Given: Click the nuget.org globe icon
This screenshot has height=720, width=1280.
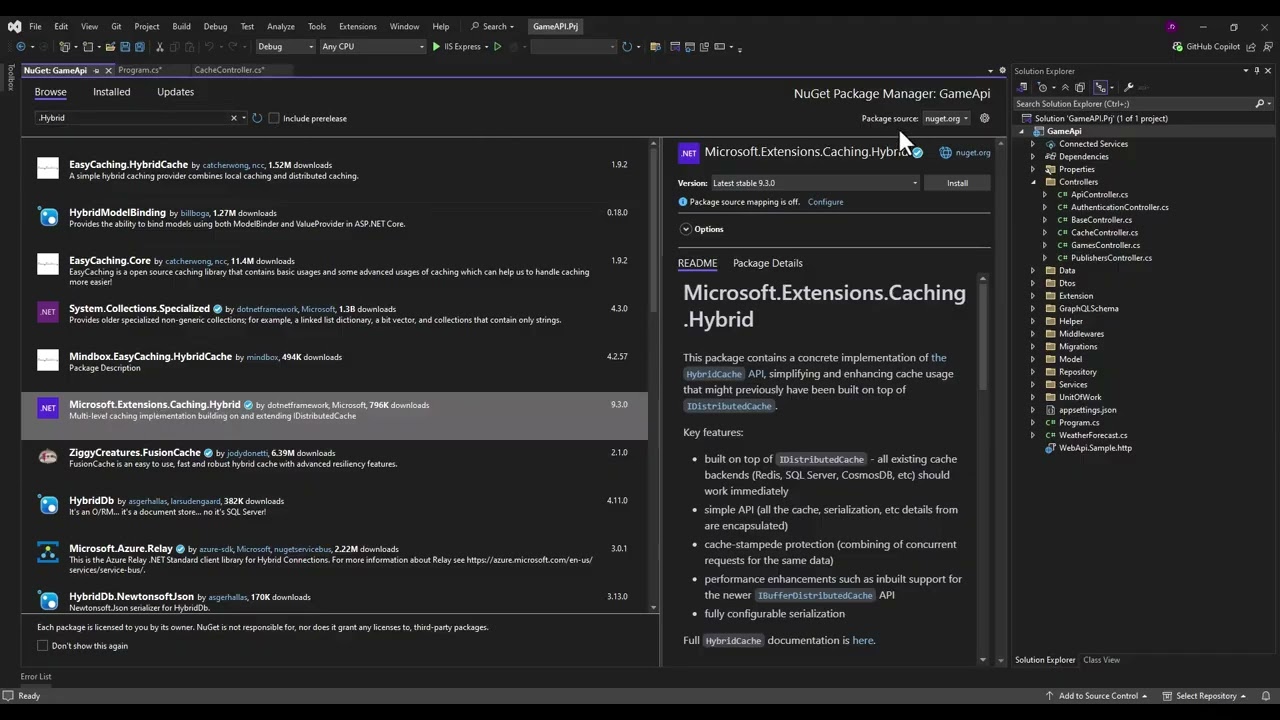Looking at the screenshot, I should [945, 153].
